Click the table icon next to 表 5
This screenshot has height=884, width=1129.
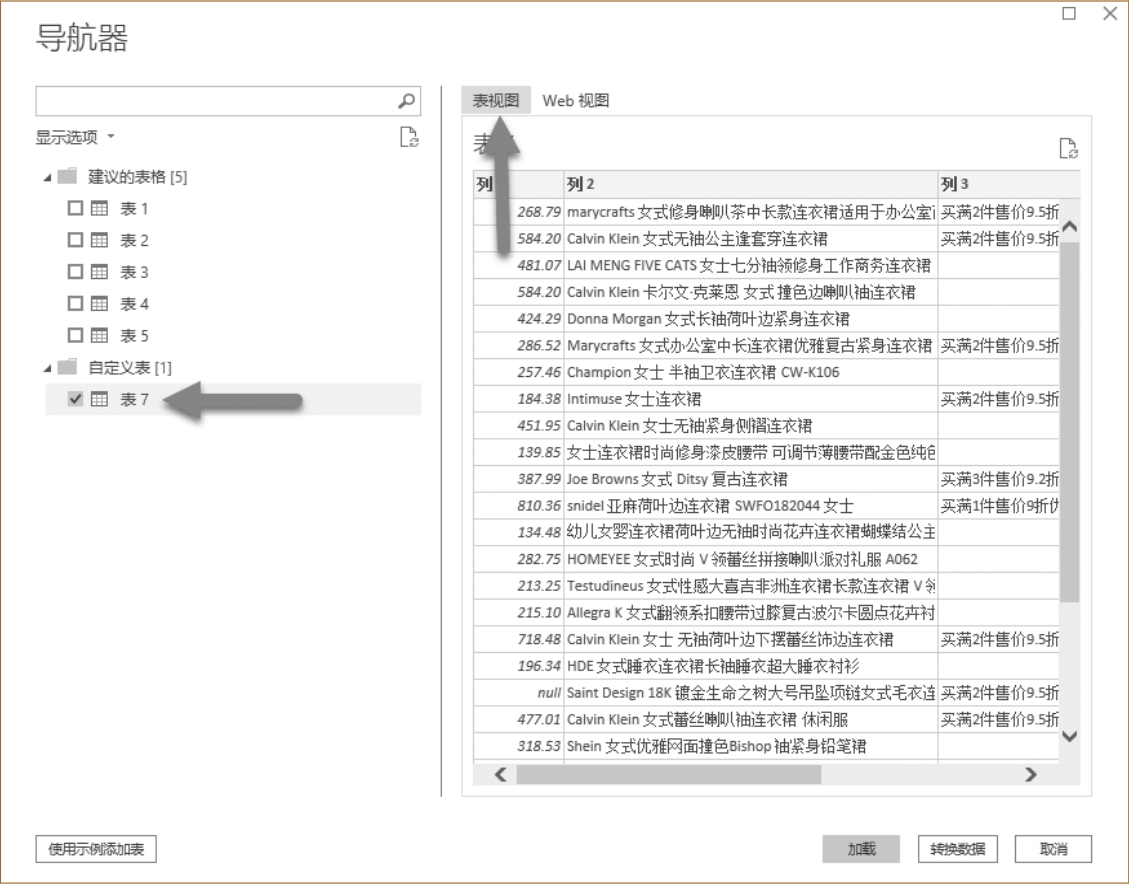99,335
